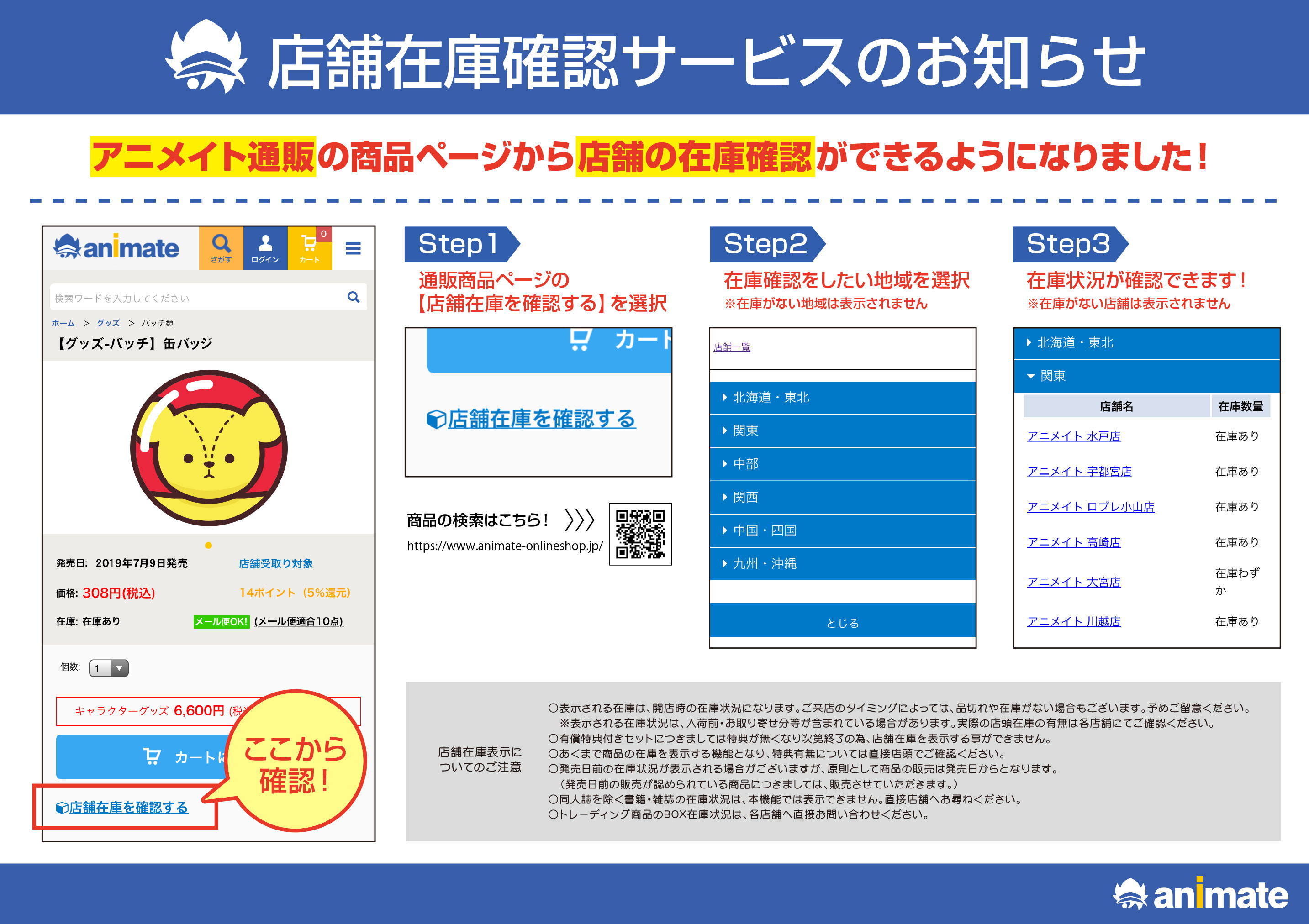This screenshot has height=924, width=1309.
Task: Click the animate logo in the footer
Action: point(1200,893)
